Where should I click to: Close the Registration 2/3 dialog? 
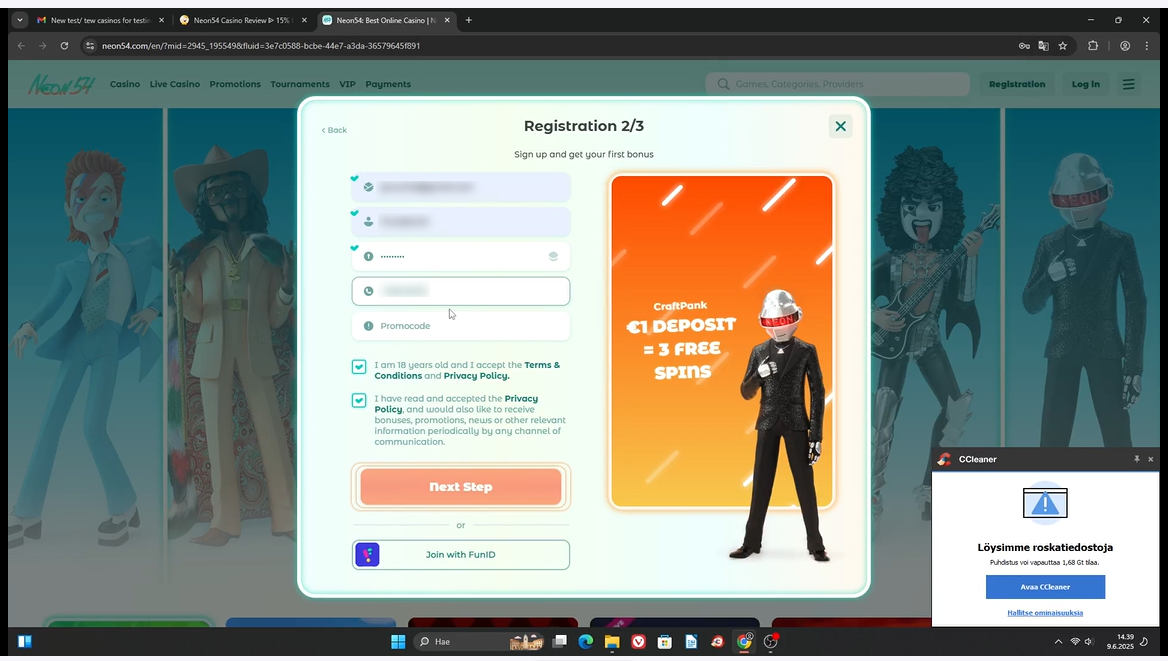coord(840,127)
